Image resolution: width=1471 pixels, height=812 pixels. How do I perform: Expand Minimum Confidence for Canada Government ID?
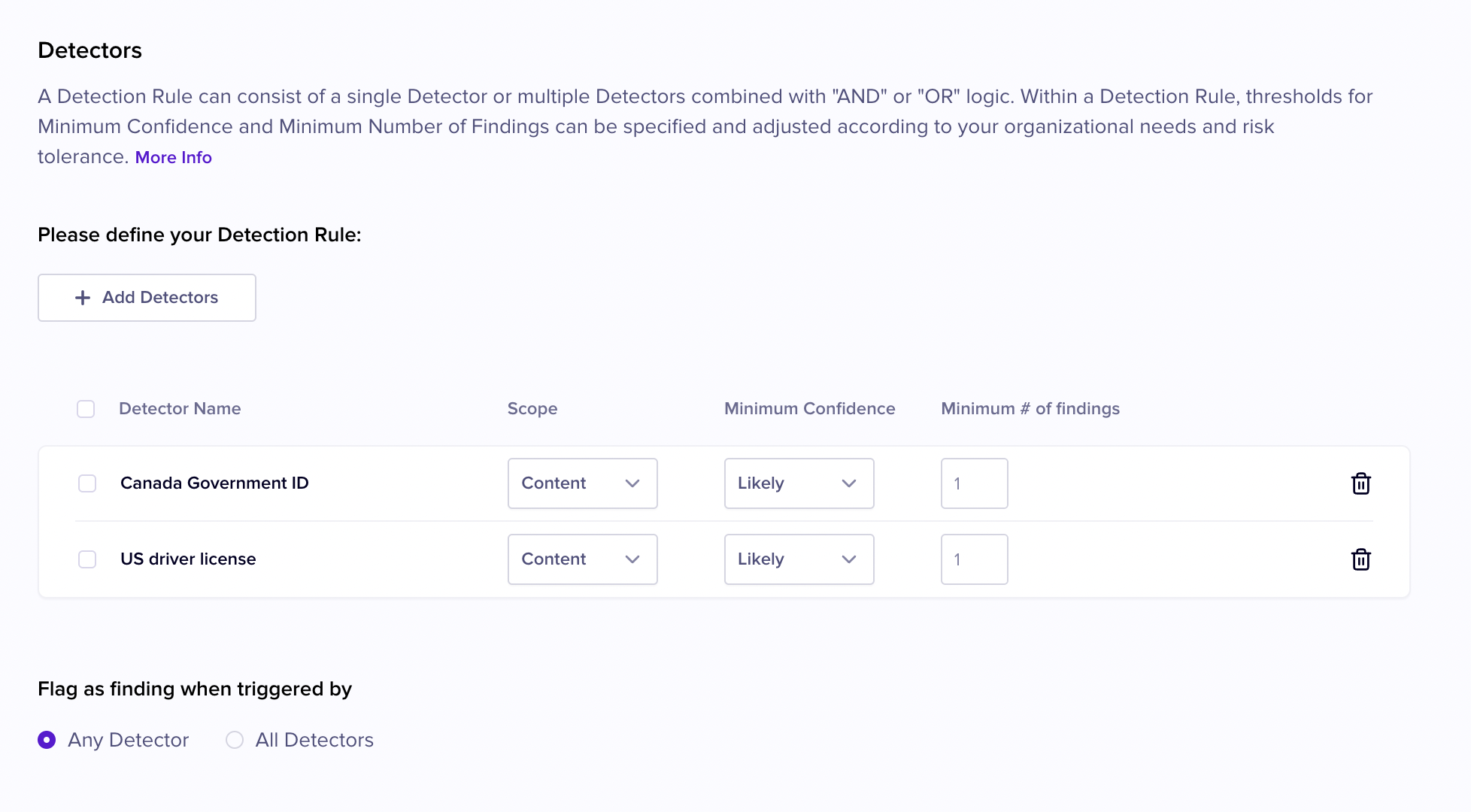point(799,483)
